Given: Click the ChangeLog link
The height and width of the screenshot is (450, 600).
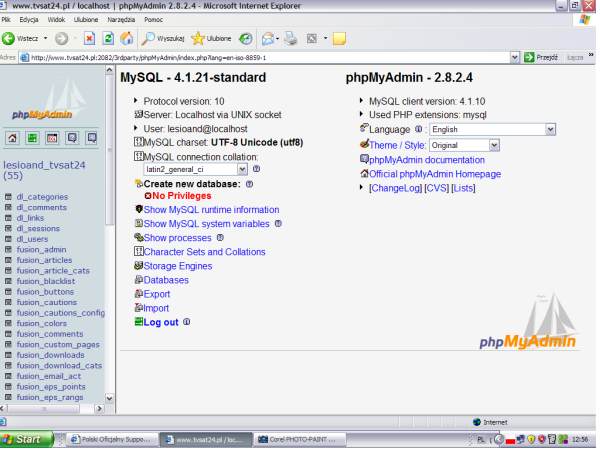Looking at the screenshot, I should pos(395,188).
